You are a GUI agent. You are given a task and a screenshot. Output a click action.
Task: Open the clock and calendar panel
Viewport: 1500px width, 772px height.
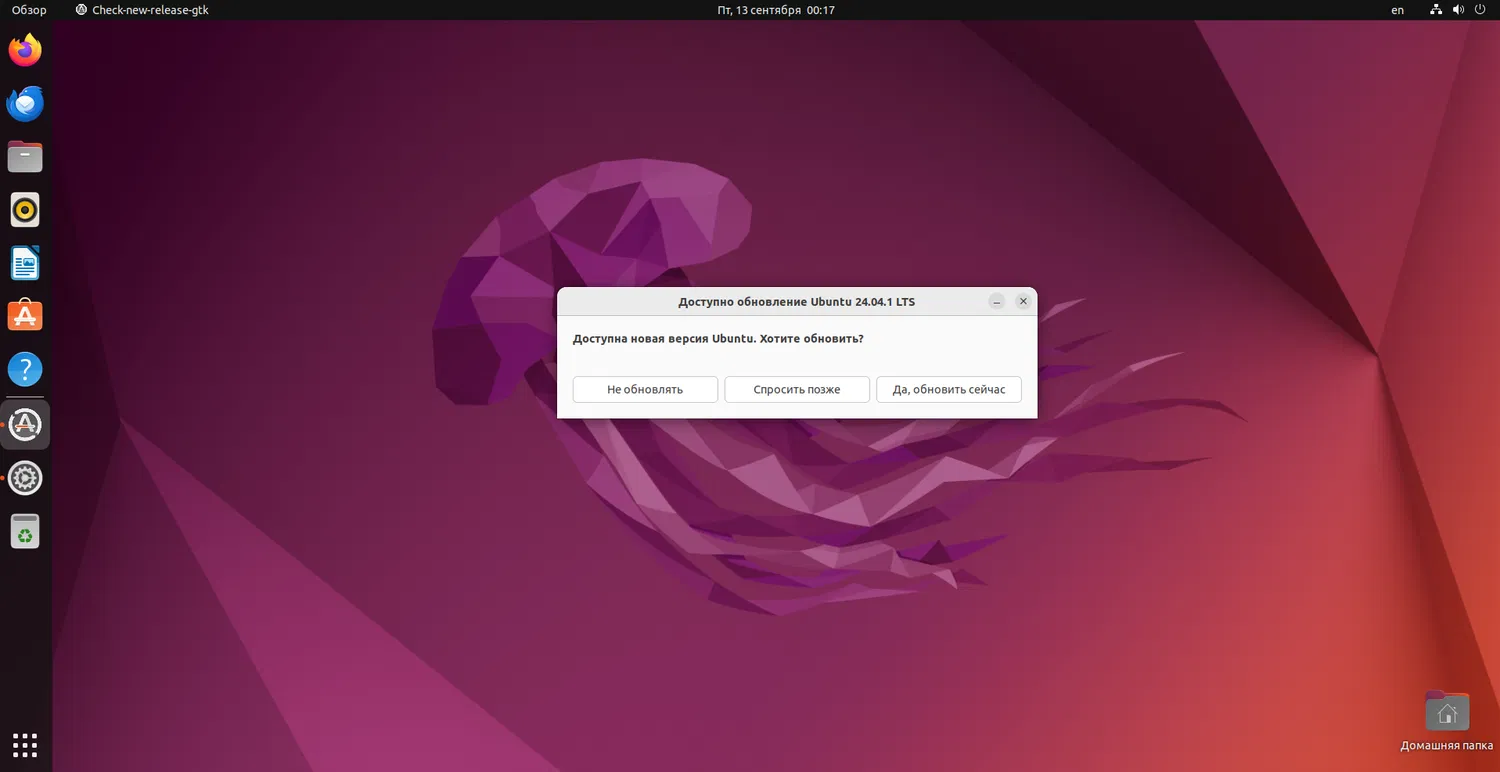[x=775, y=10]
